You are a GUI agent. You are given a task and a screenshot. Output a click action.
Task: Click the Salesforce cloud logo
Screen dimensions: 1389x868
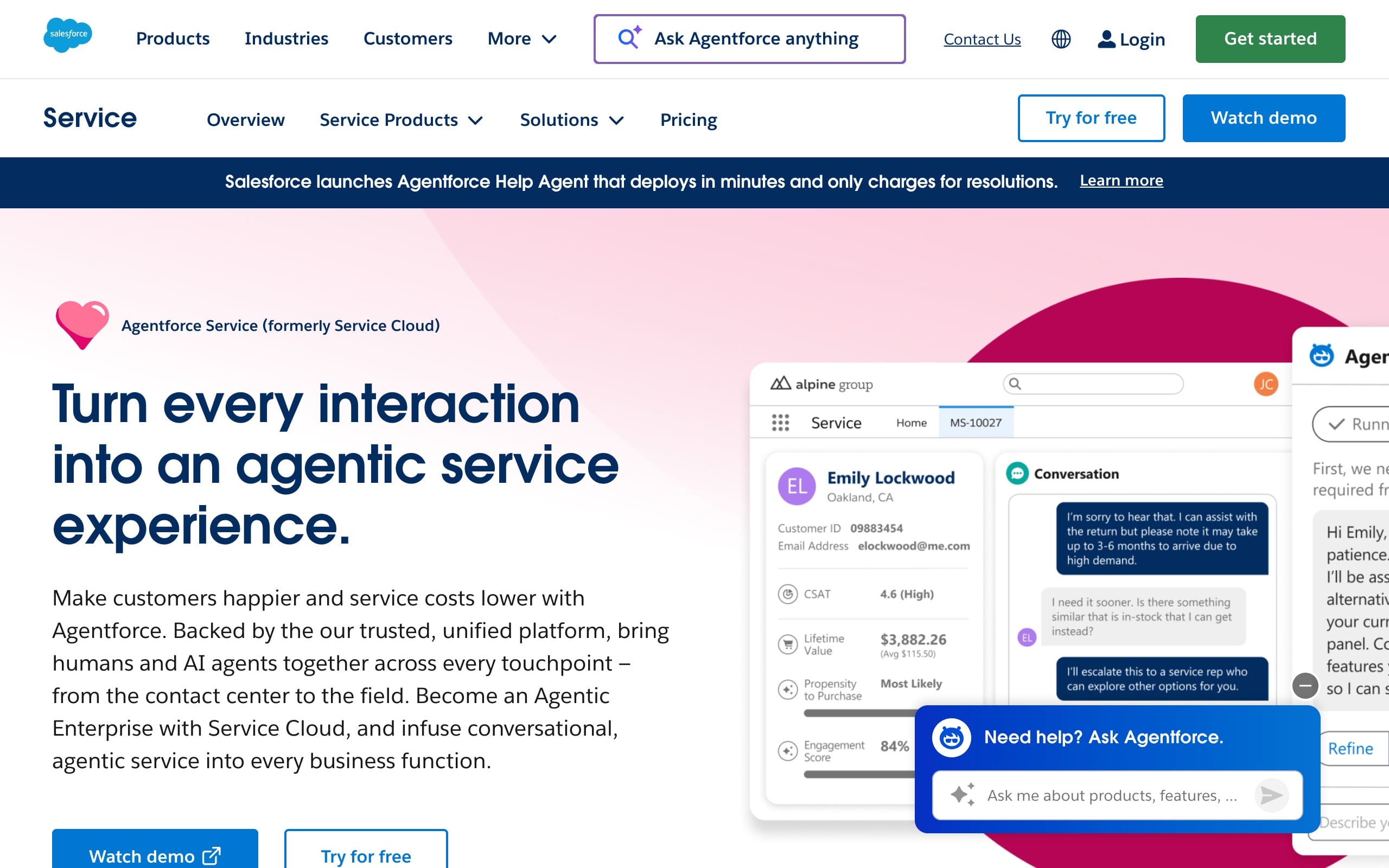click(68, 36)
